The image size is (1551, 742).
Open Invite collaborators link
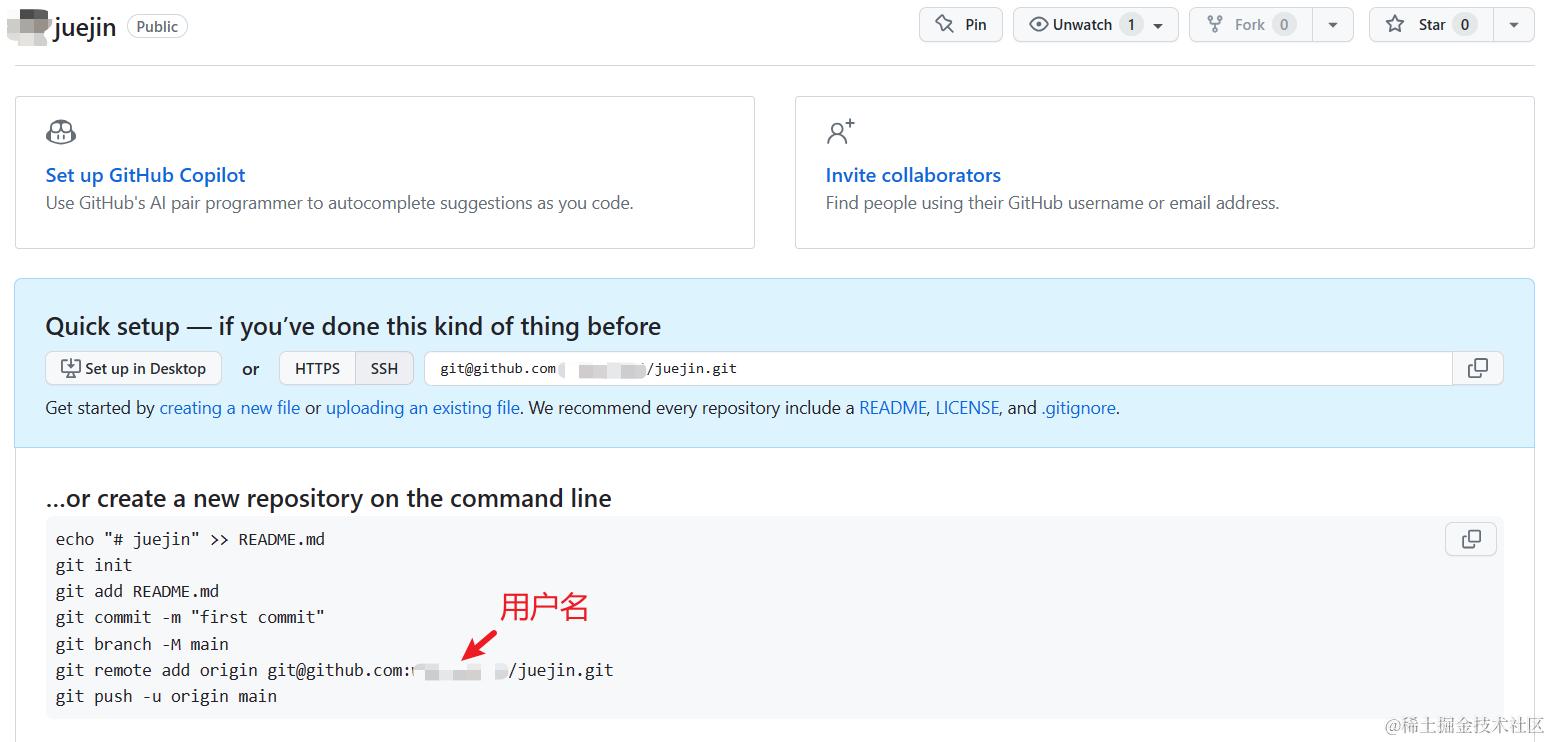913,175
